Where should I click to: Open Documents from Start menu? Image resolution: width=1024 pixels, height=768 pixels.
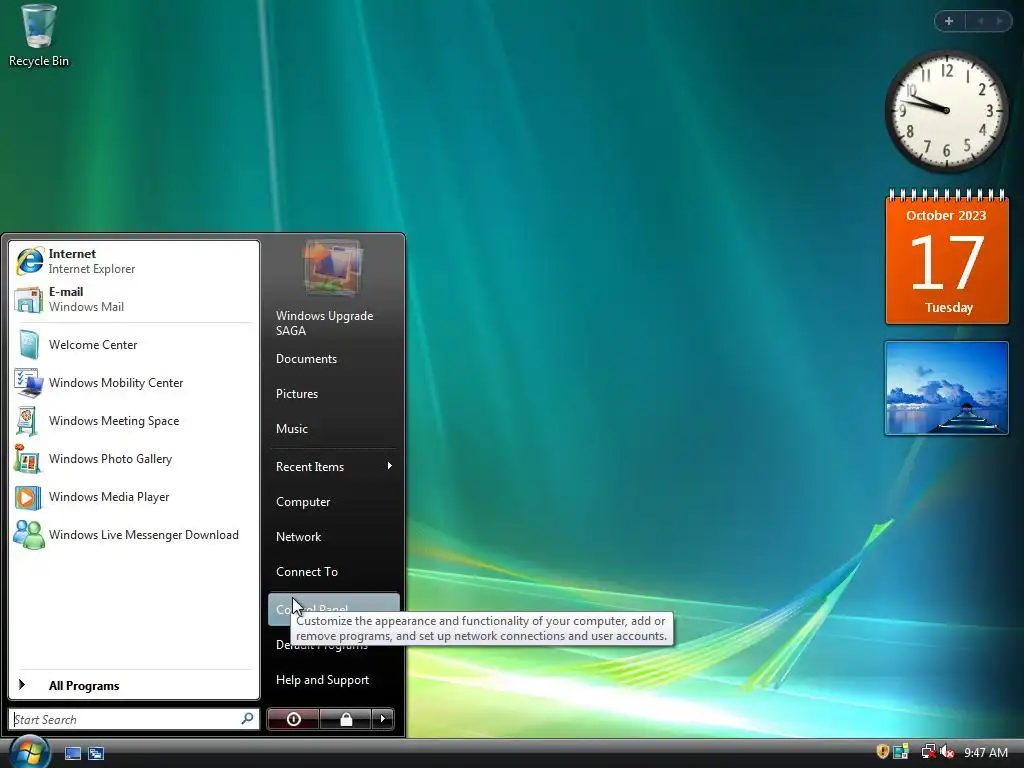click(333, 359)
